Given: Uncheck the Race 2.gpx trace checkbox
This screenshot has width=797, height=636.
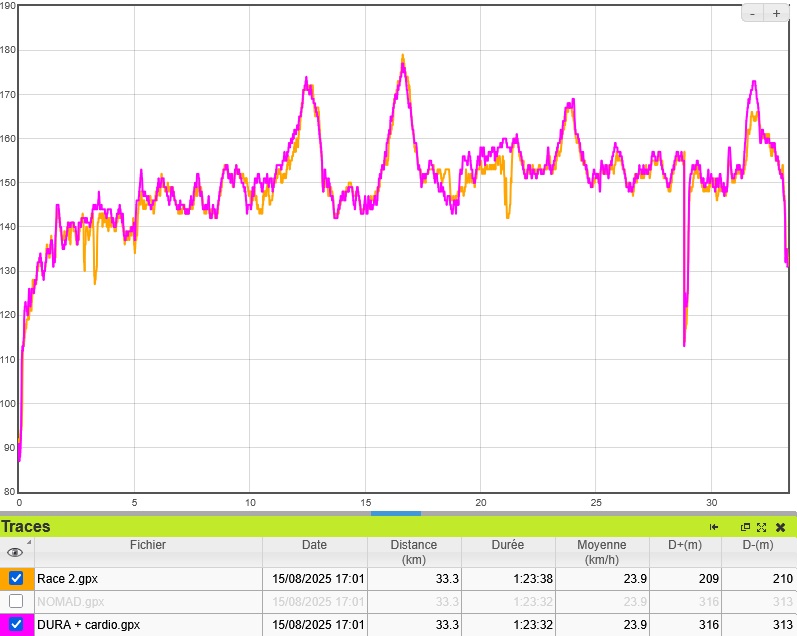Looking at the screenshot, I should tap(16, 578).
